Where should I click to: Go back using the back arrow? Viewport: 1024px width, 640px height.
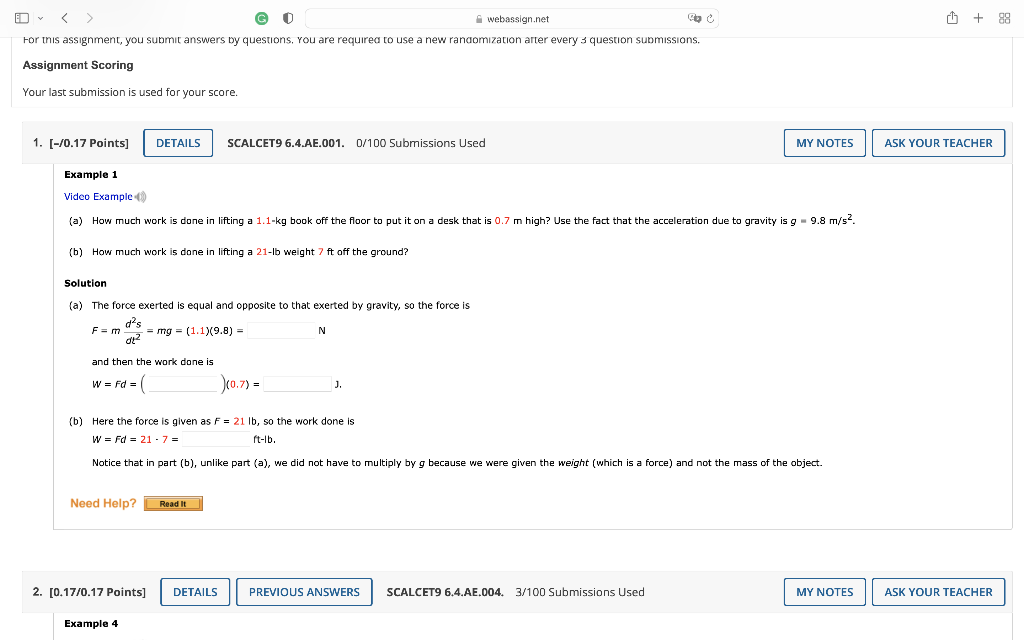point(63,17)
